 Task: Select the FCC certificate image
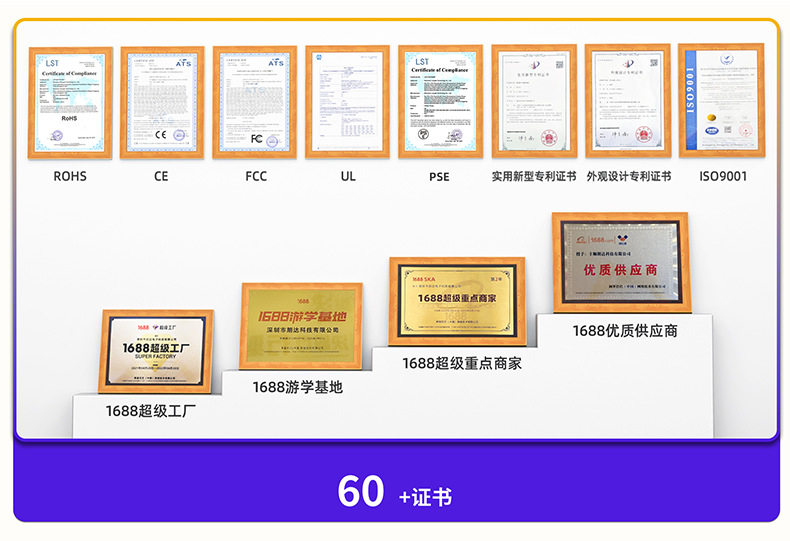(x=255, y=103)
